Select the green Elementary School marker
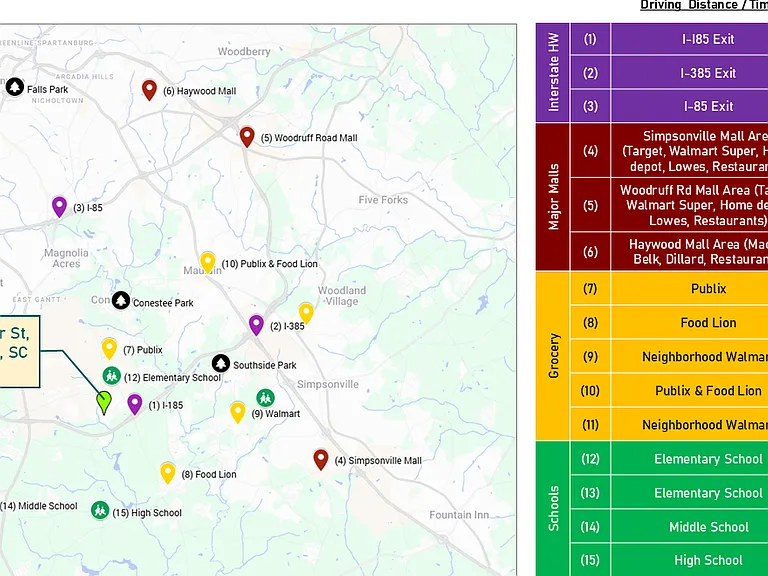Image resolution: width=768 pixels, height=576 pixels. (112, 376)
